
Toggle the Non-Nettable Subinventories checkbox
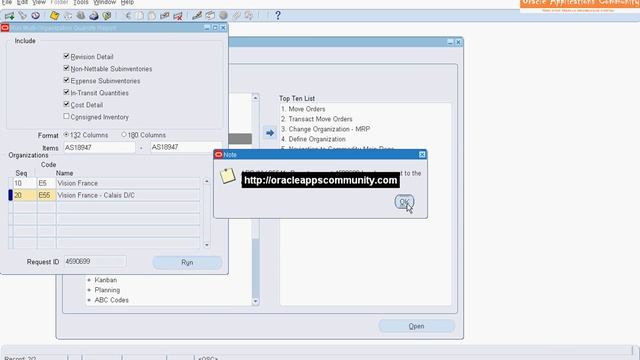[x=67, y=68]
